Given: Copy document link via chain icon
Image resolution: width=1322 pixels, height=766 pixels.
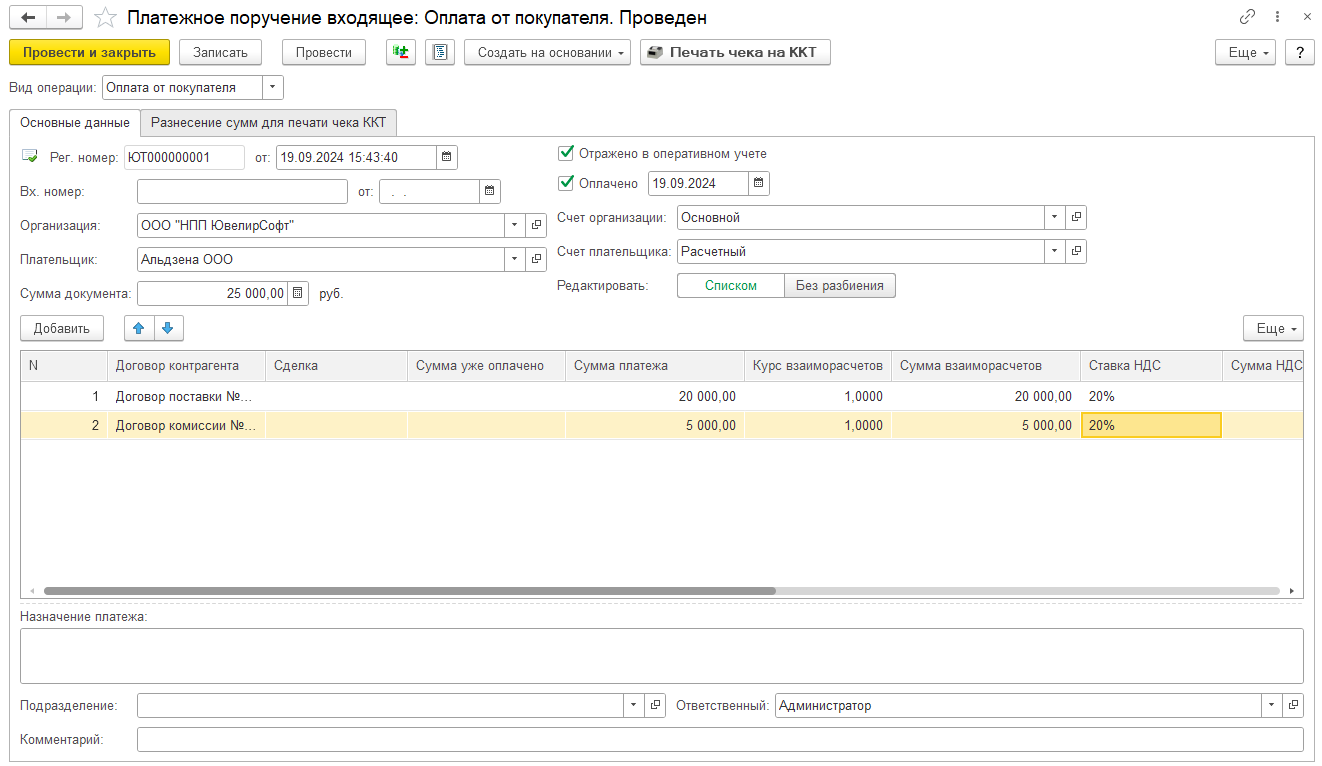Looking at the screenshot, I should click(x=1247, y=18).
